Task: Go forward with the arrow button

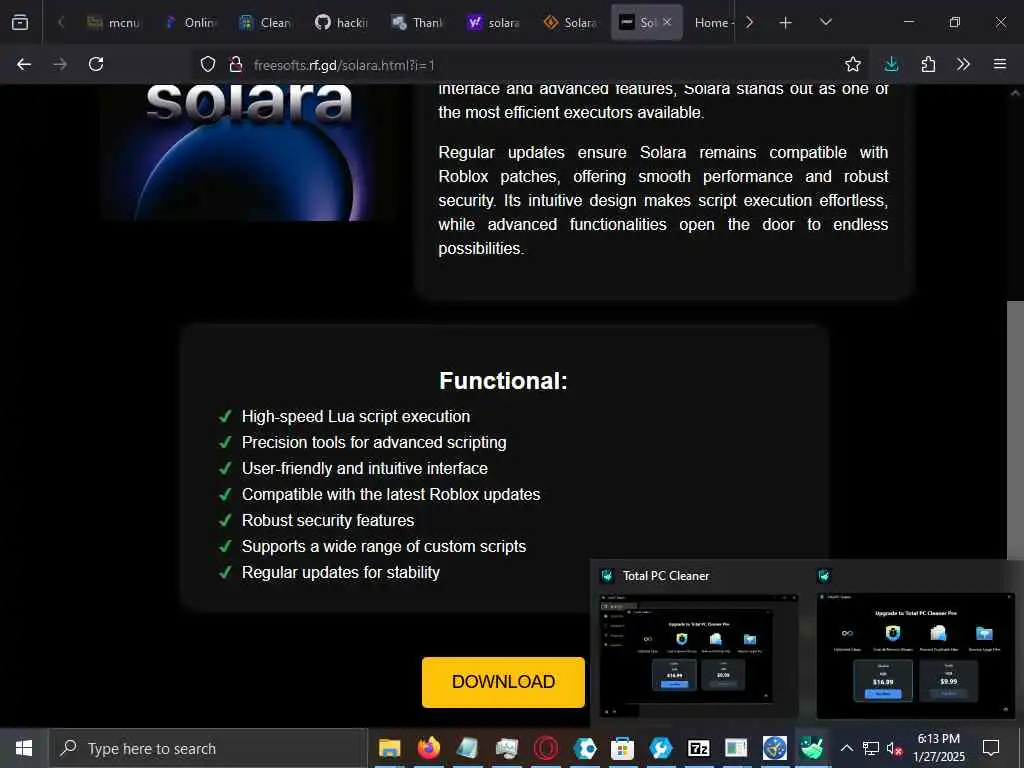Action: pyautogui.click(x=60, y=64)
